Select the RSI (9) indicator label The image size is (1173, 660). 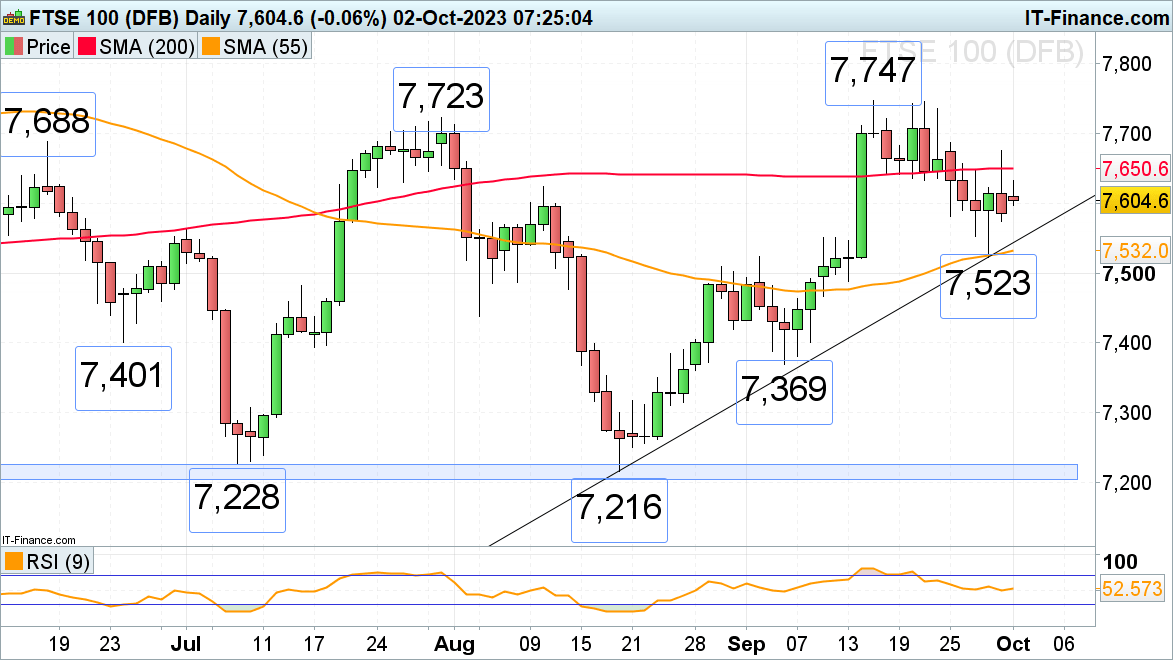click(58, 561)
